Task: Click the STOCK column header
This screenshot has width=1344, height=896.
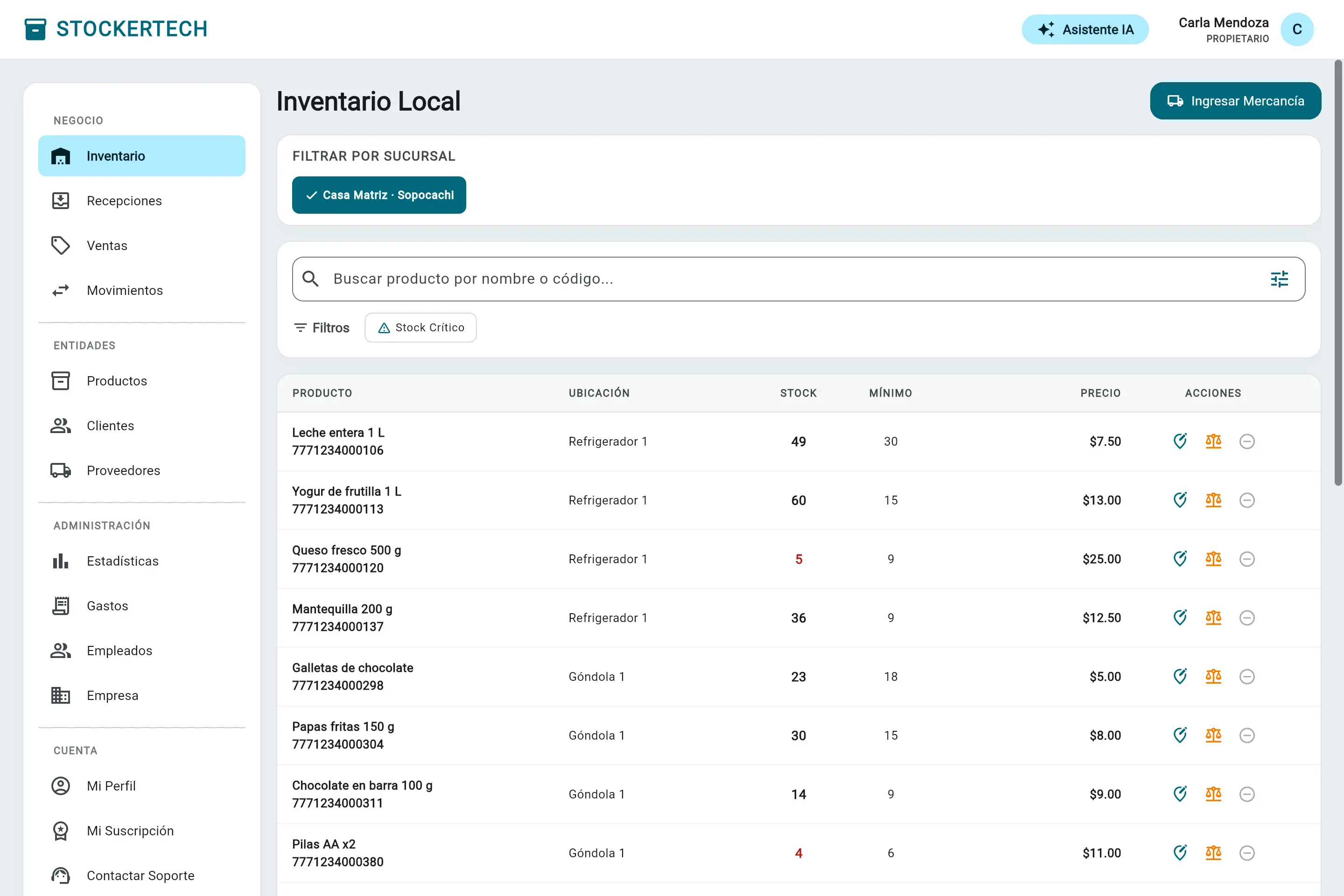Action: coord(798,393)
